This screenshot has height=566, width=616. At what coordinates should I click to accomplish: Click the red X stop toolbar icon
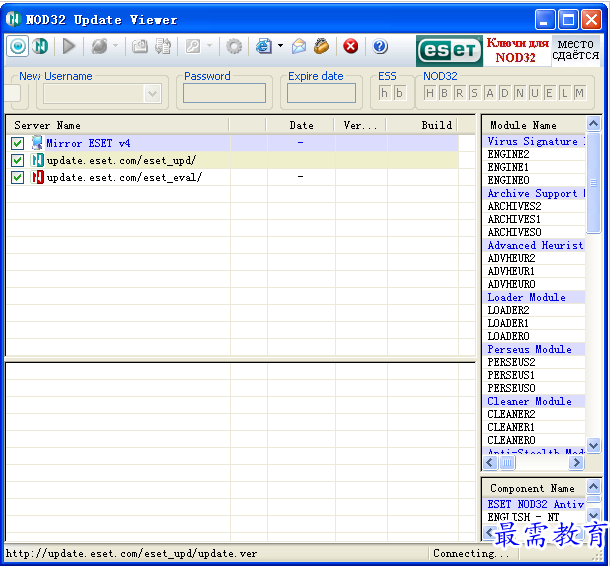point(351,46)
